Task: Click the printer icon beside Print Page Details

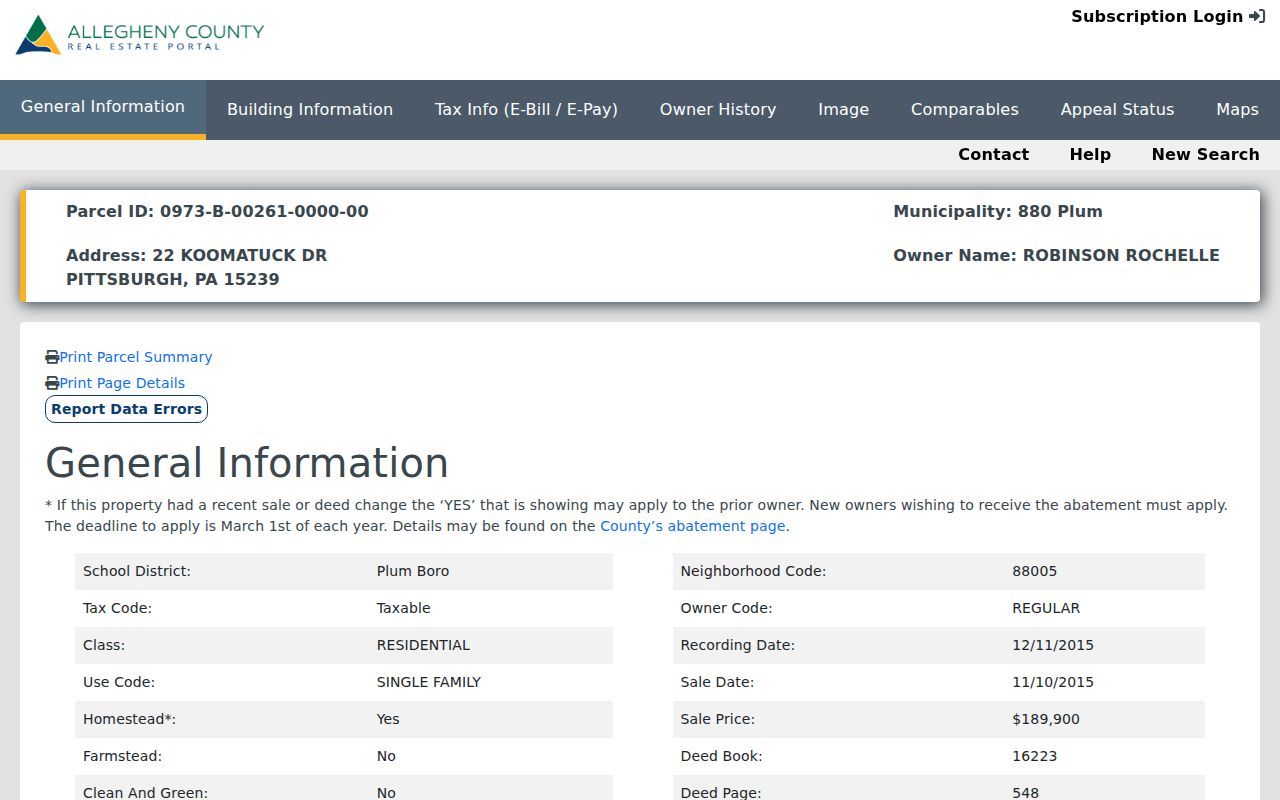Action: 52,383
